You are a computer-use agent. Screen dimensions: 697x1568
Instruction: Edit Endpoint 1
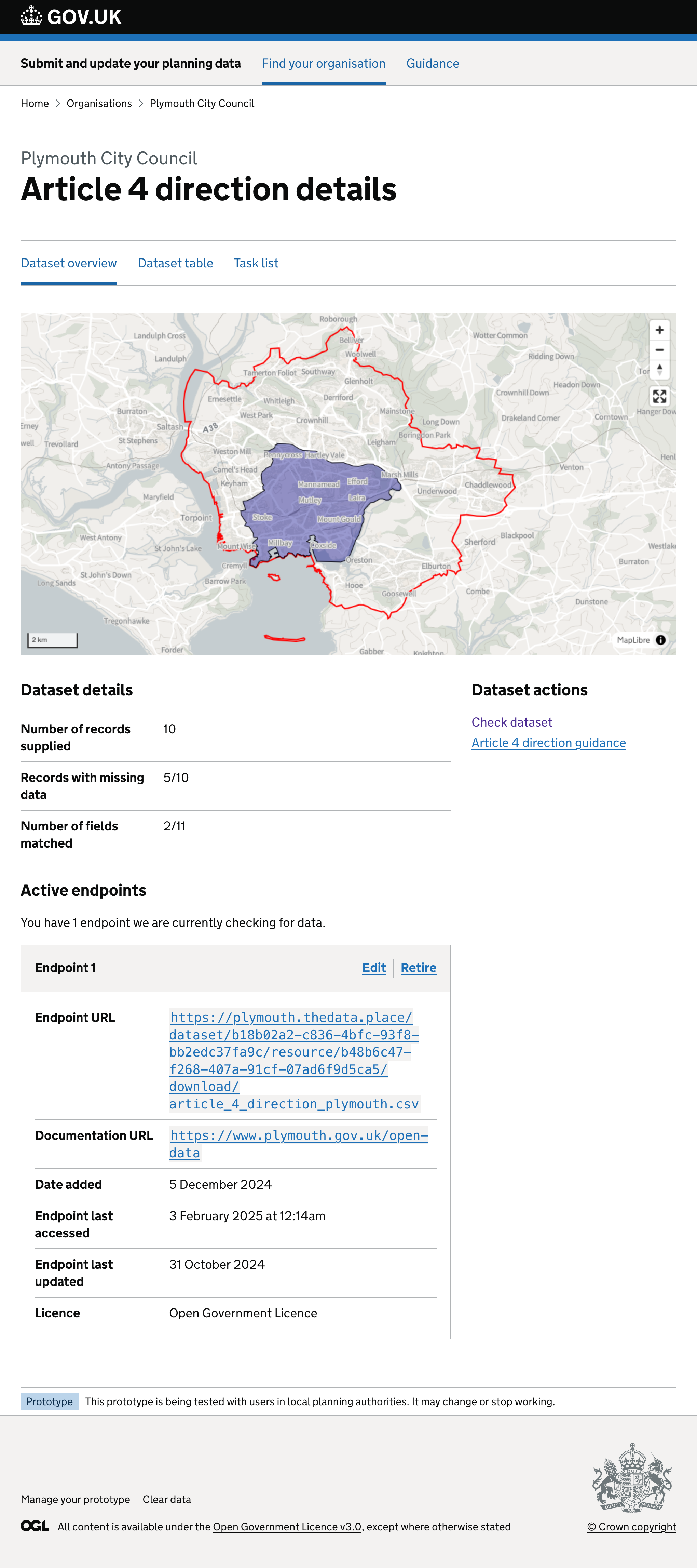click(374, 967)
